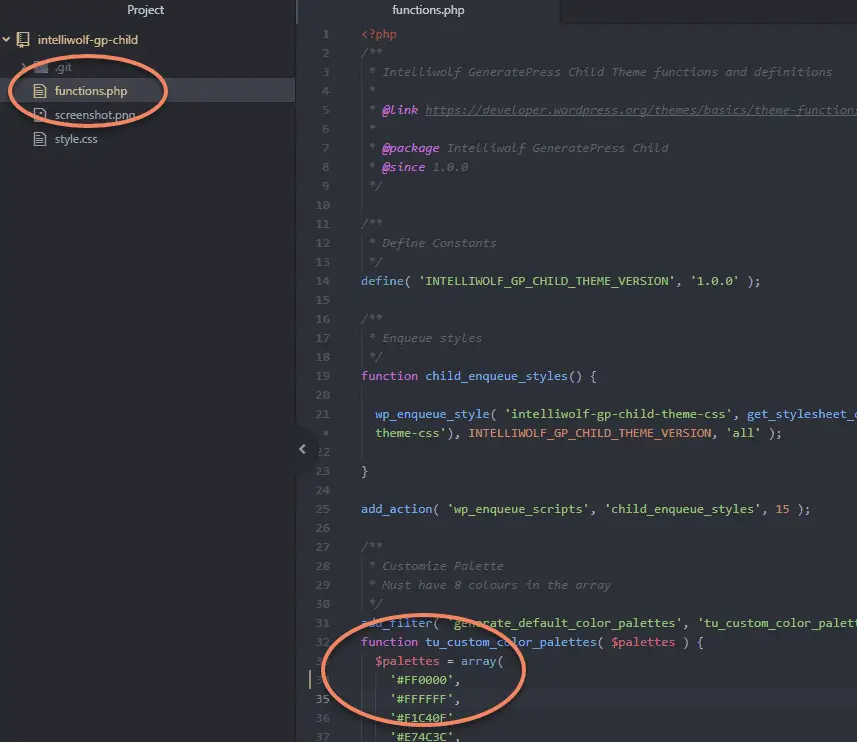Image resolution: width=857 pixels, height=742 pixels.
Task: Hide the tree view with the chevron handle
Action: [x=302, y=449]
